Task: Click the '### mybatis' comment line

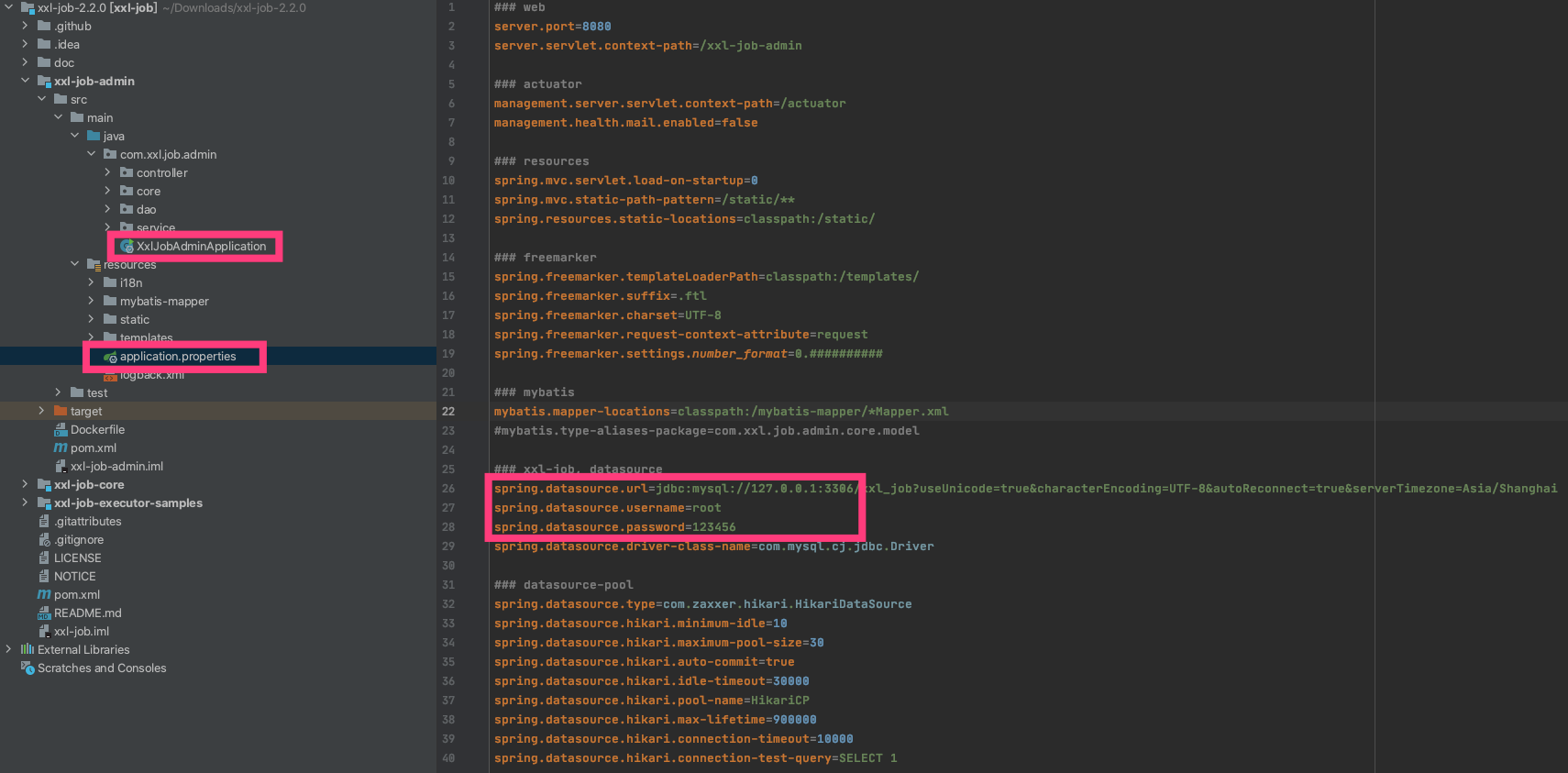Action: point(535,392)
